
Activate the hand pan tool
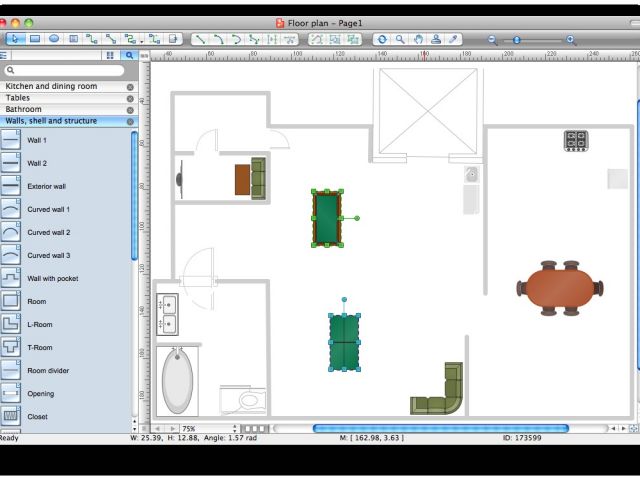(x=418, y=39)
